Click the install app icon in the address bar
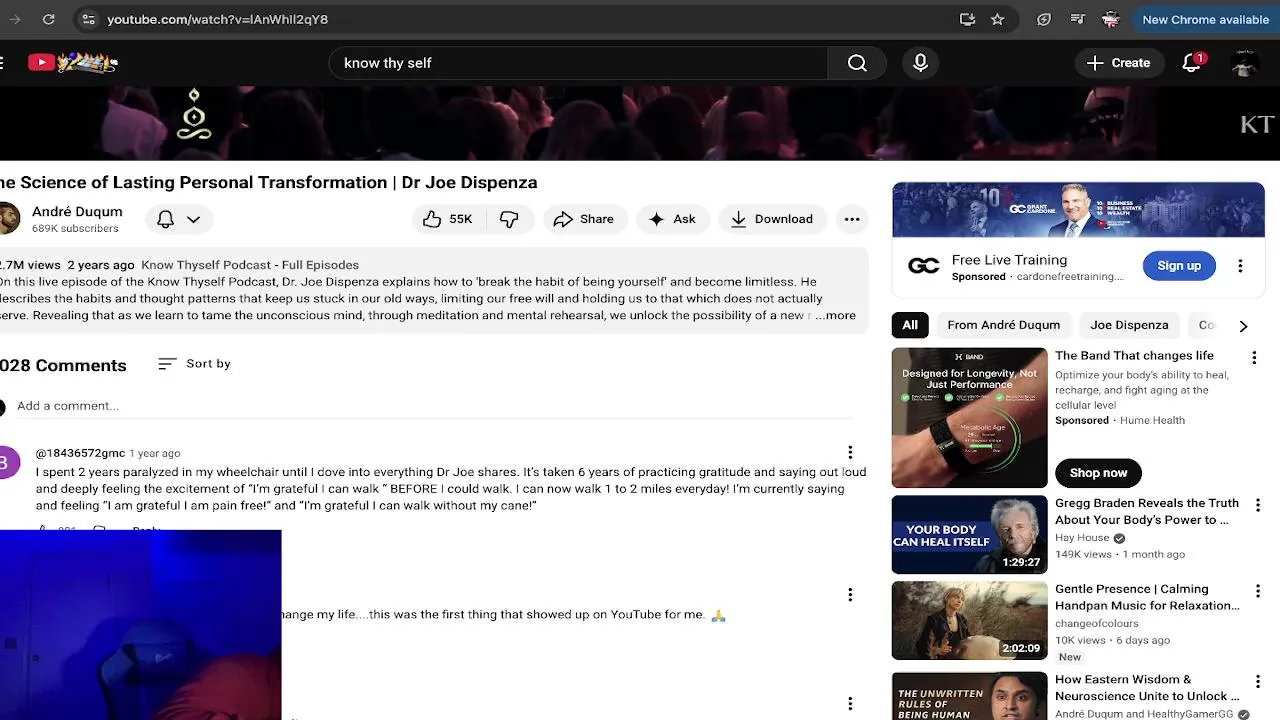 967,19
